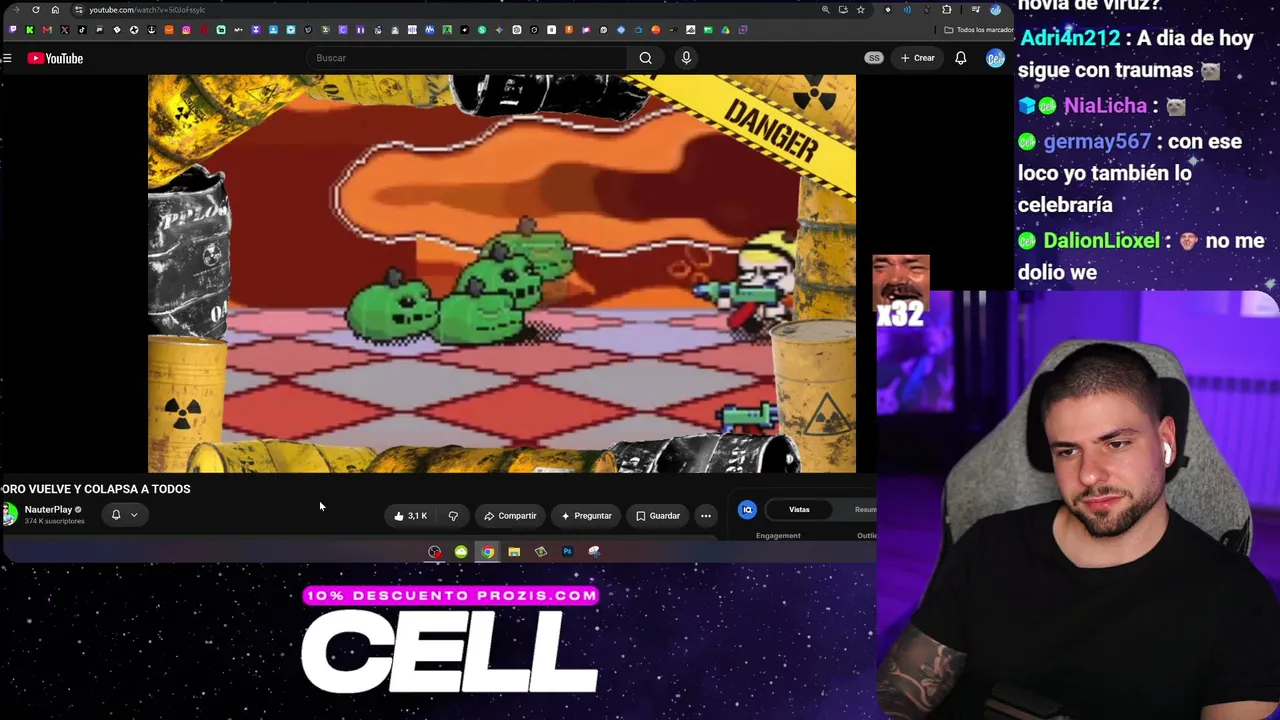Screen dimensions: 1280x720
Task: Open the X bookmark
Action: pyautogui.click(x=65, y=30)
